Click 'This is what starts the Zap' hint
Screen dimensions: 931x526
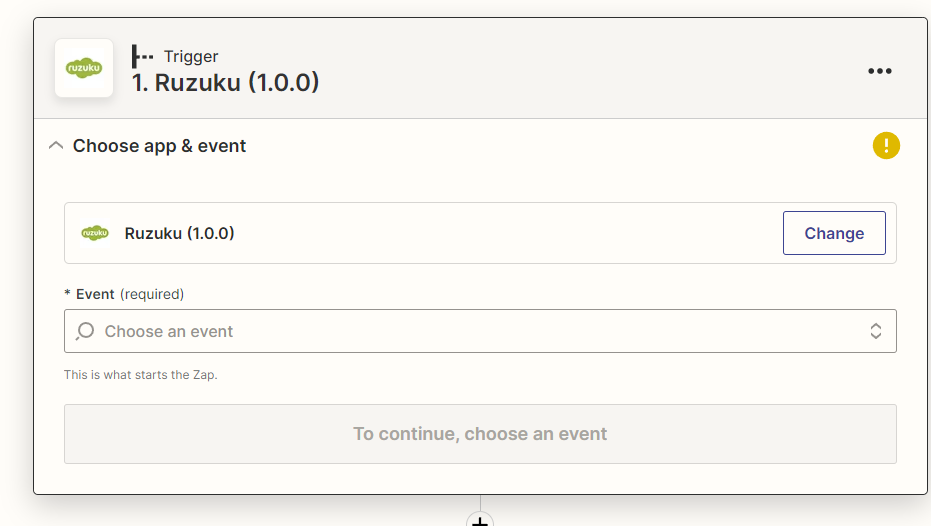point(140,375)
